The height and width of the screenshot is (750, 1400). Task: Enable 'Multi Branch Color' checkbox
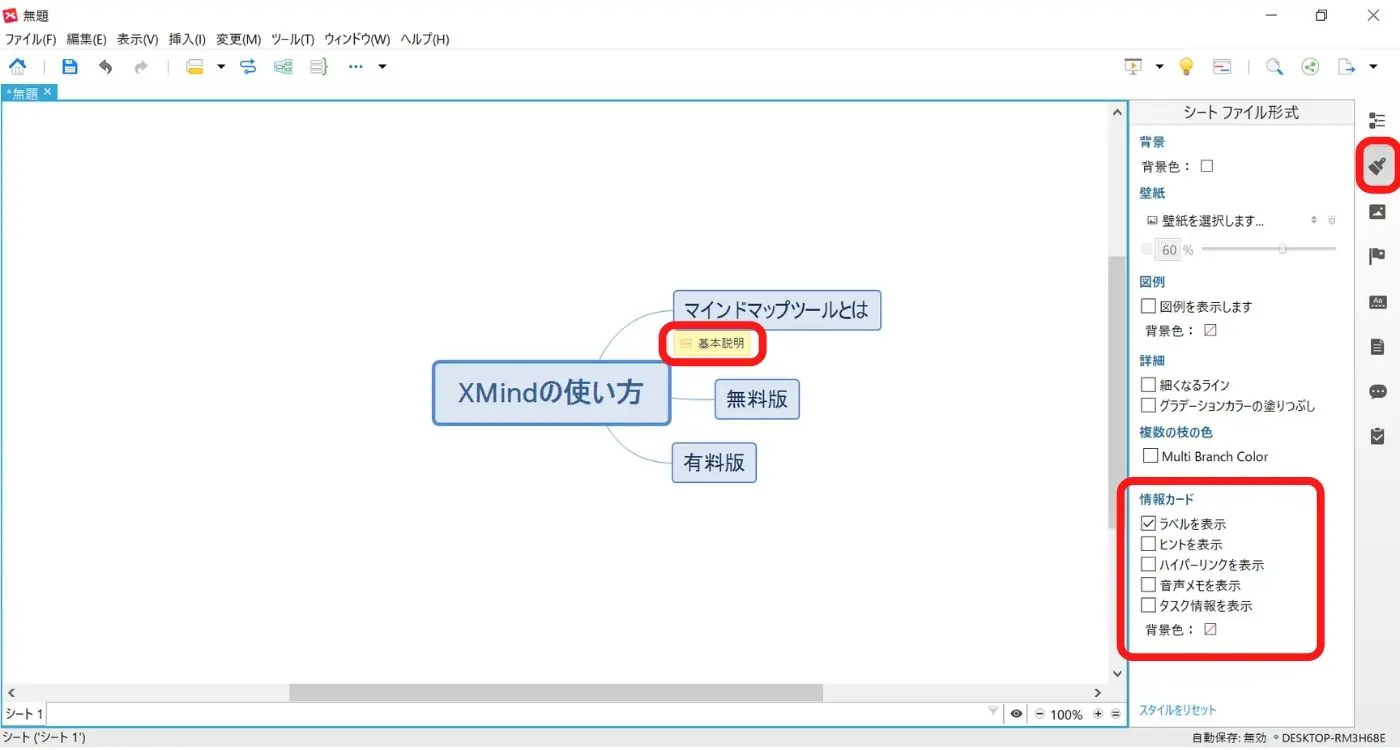click(x=1150, y=456)
